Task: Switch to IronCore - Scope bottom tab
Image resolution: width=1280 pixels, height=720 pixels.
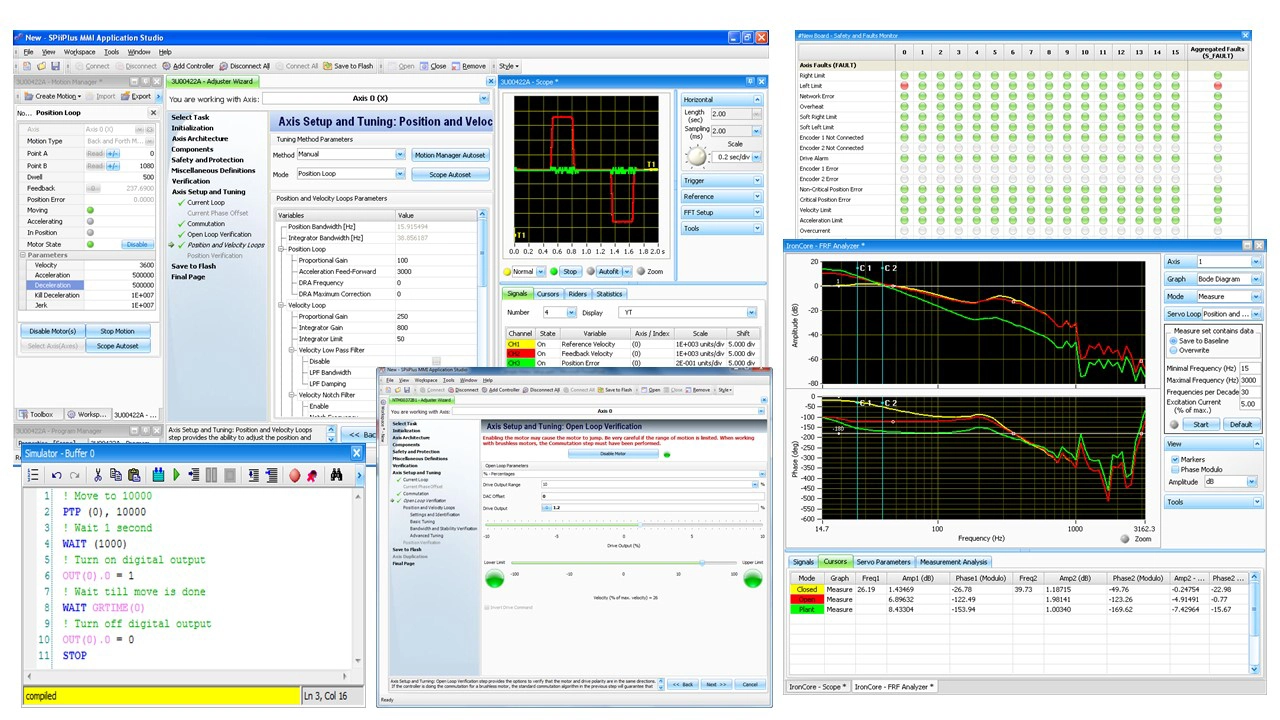Action: coord(818,686)
